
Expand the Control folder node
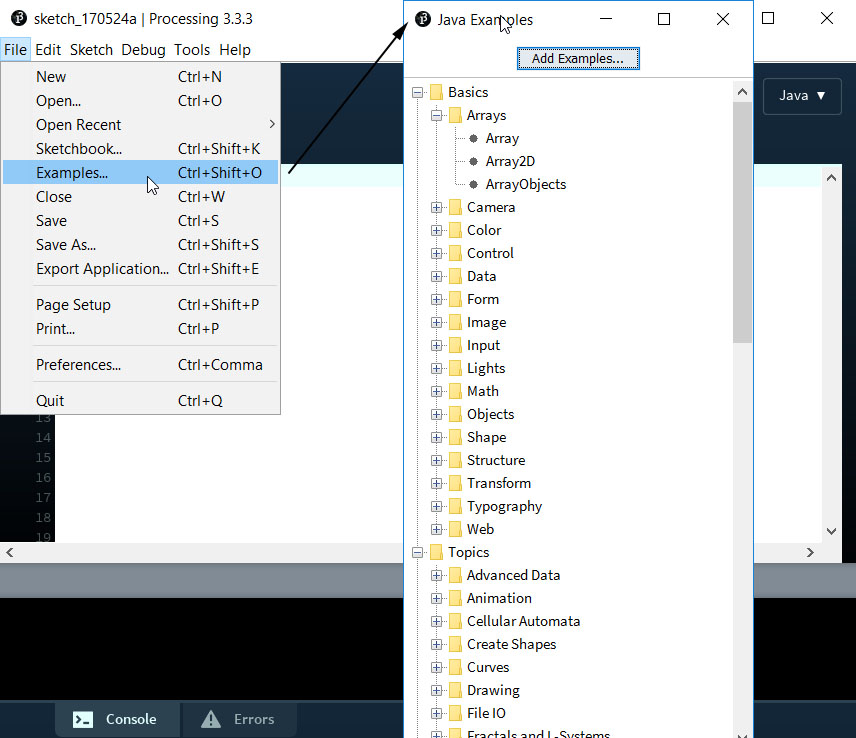pos(436,253)
